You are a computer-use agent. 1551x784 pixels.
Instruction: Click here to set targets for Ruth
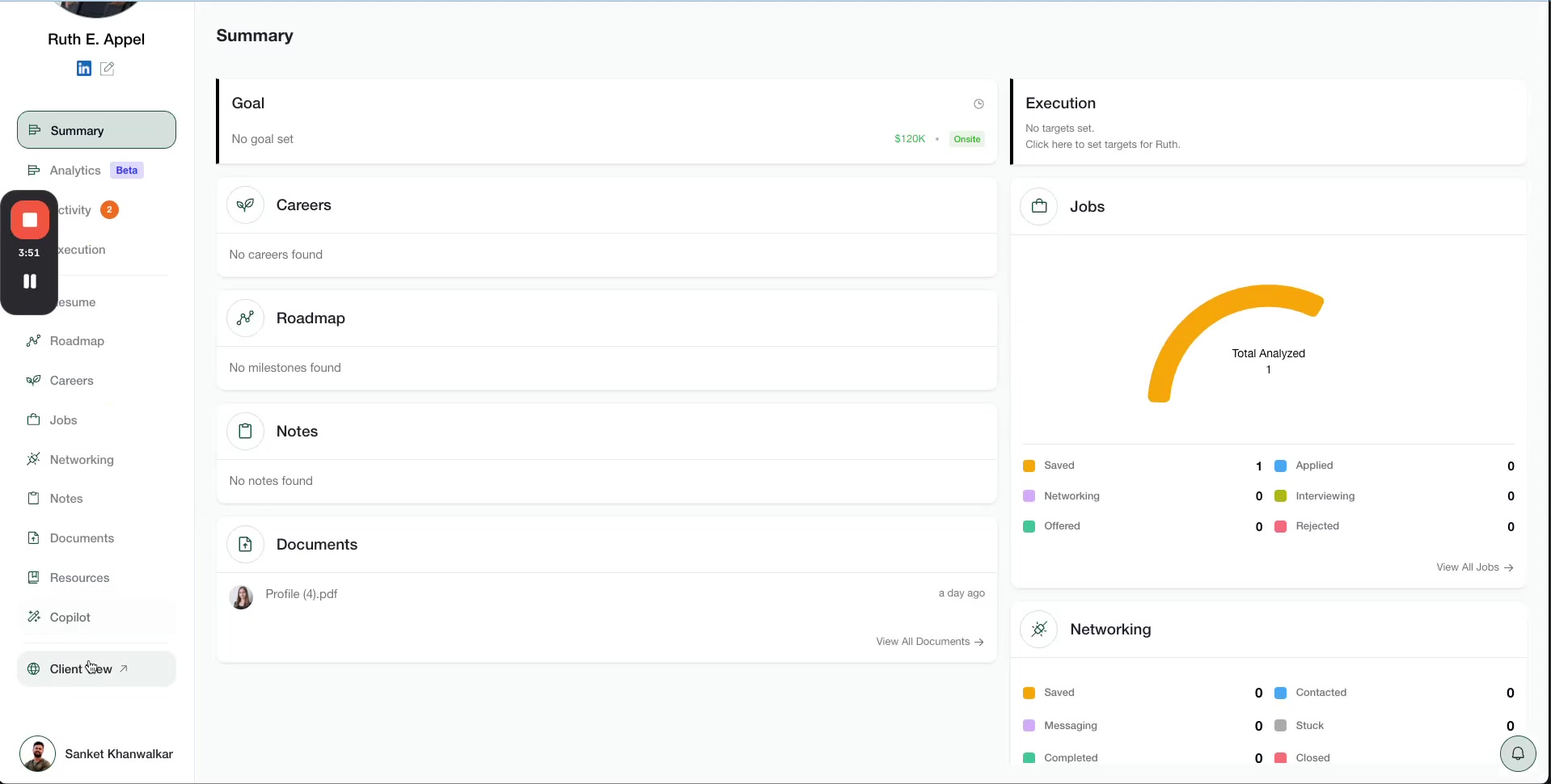1102,145
